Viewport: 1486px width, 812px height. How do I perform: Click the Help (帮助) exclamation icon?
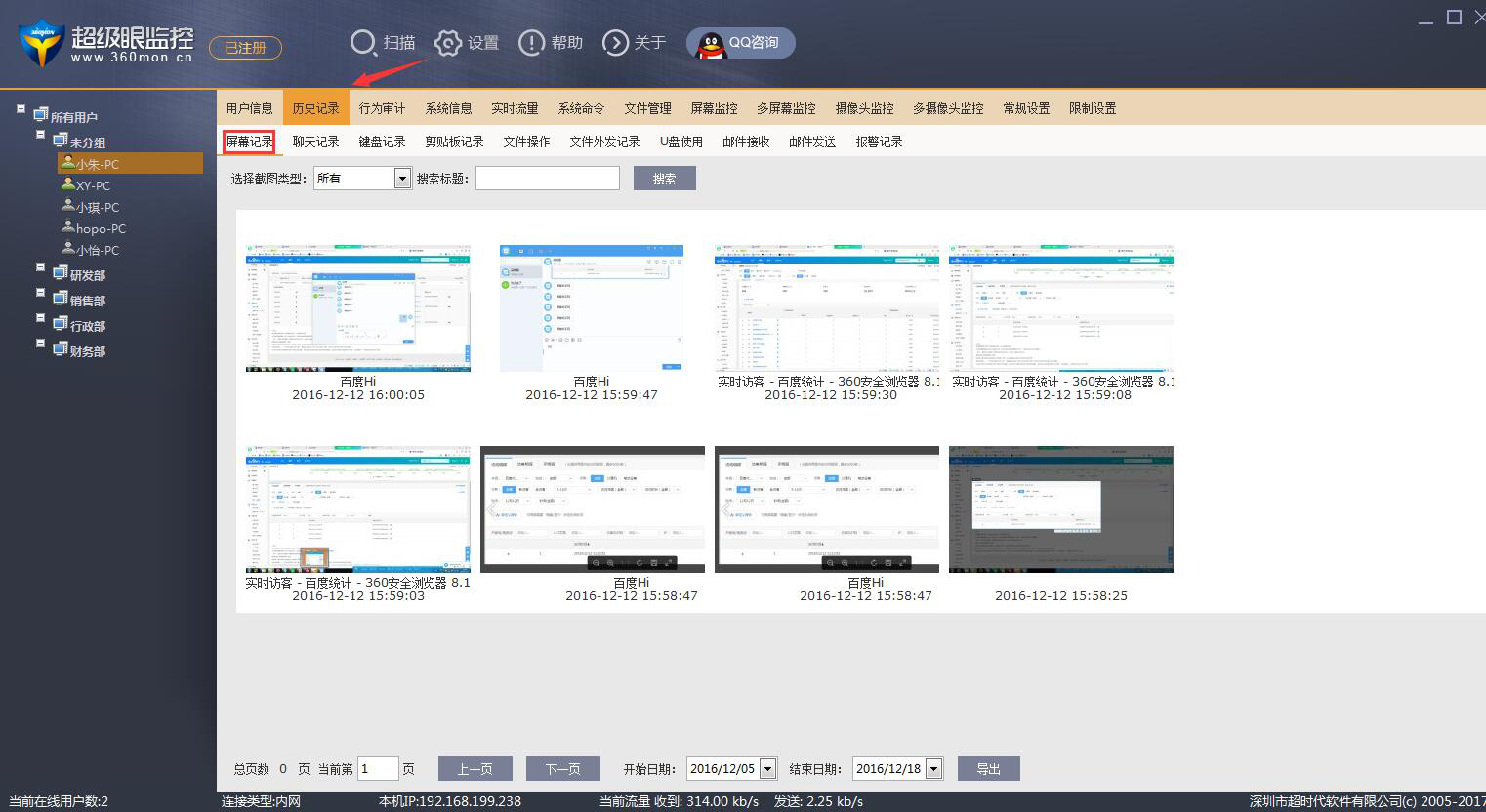[x=531, y=43]
